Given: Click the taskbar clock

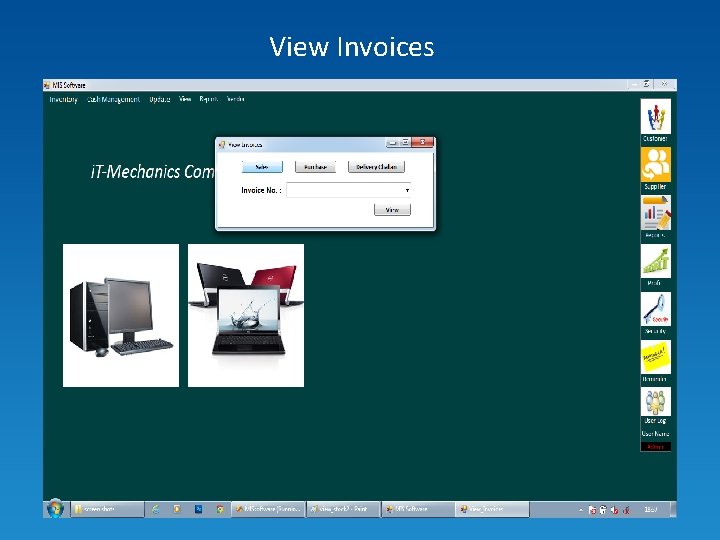Looking at the screenshot, I should (x=651, y=510).
